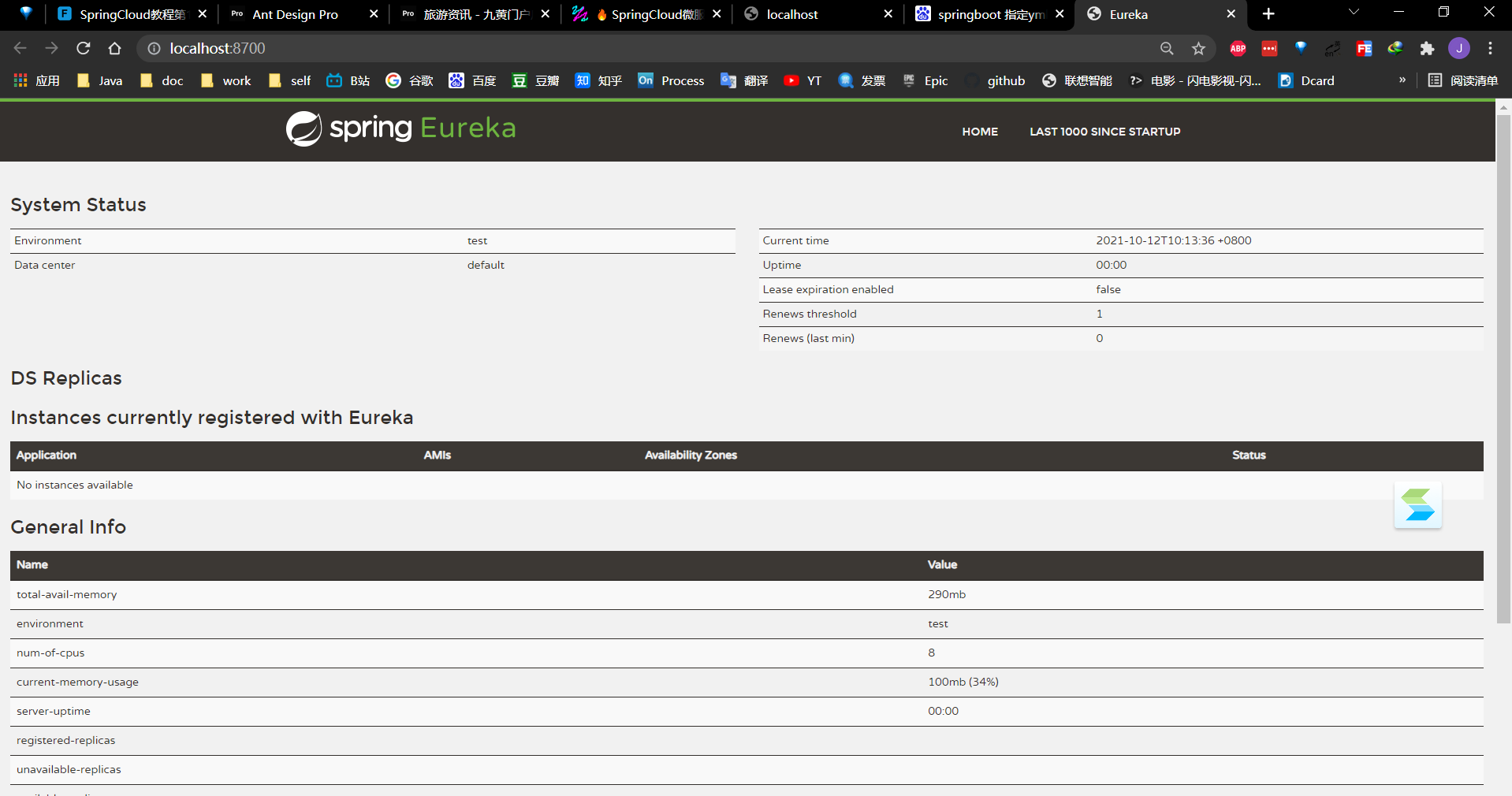Open the zoom magnifier icon in address bar

coord(1167,48)
